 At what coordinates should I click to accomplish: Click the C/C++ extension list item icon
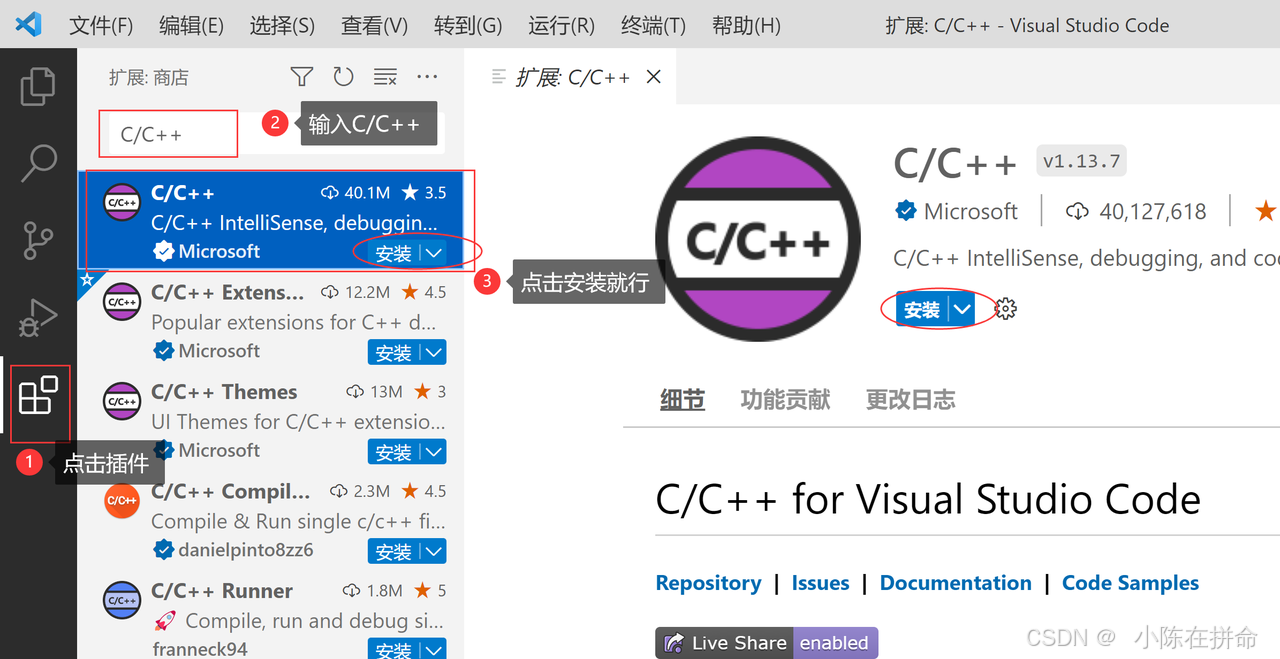point(122,202)
